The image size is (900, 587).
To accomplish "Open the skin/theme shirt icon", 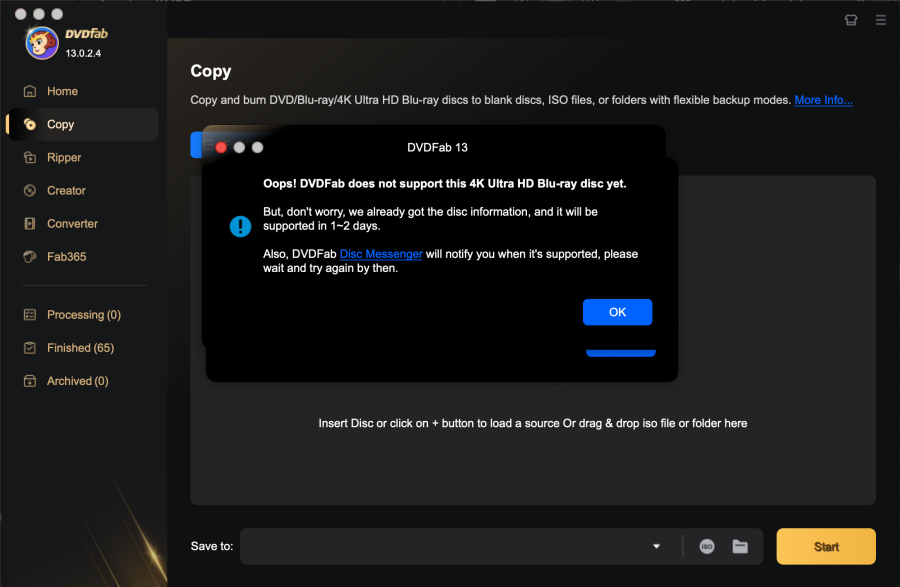I will (851, 19).
